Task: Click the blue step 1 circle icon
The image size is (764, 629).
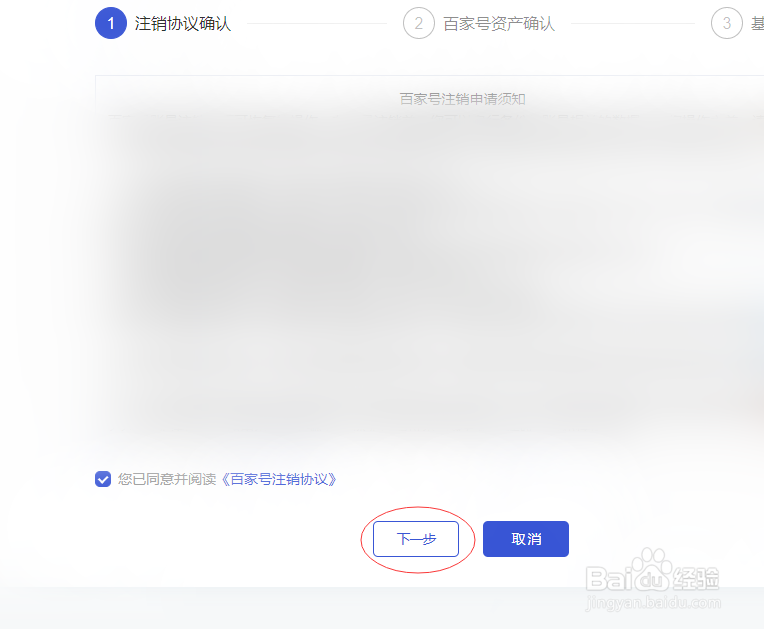Action: [111, 23]
